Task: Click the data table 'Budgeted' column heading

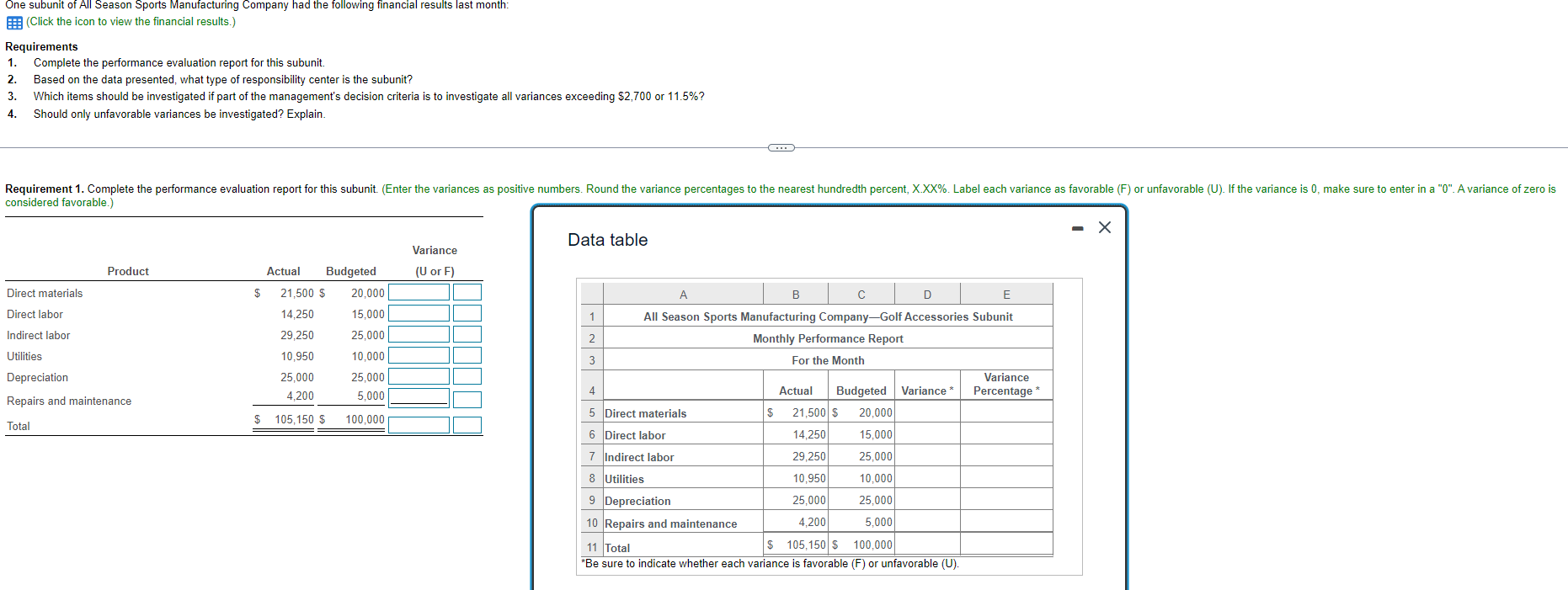Action: (x=861, y=391)
